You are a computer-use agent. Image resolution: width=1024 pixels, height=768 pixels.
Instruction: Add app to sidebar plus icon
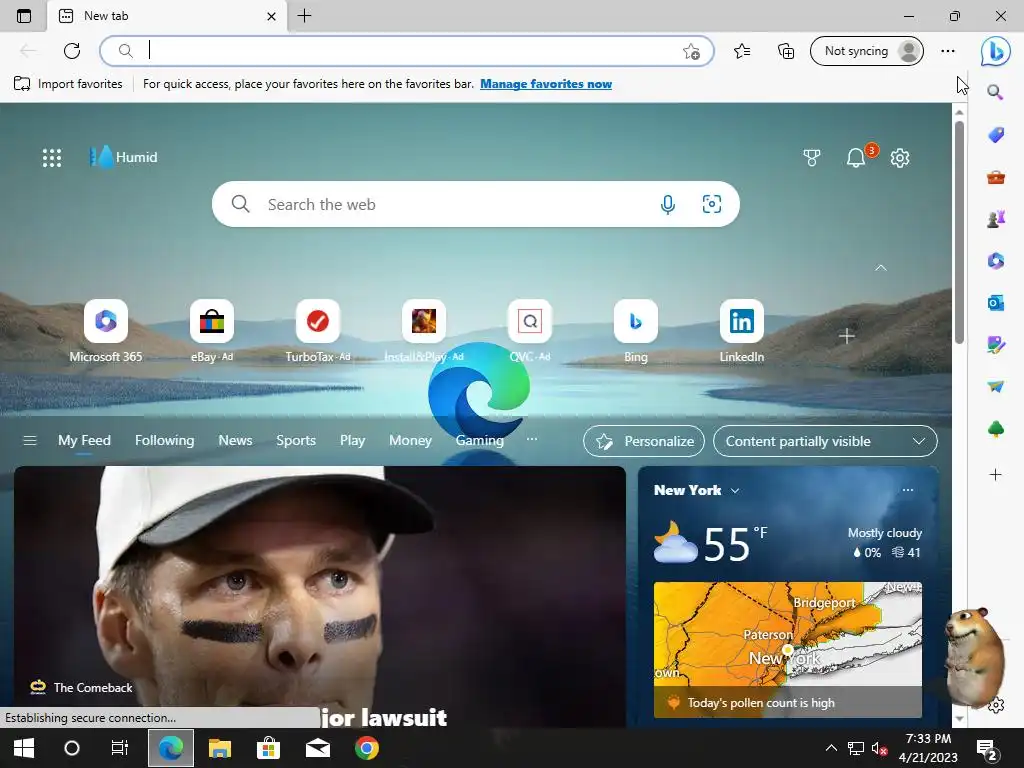pyautogui.click(x=995, y=475)
